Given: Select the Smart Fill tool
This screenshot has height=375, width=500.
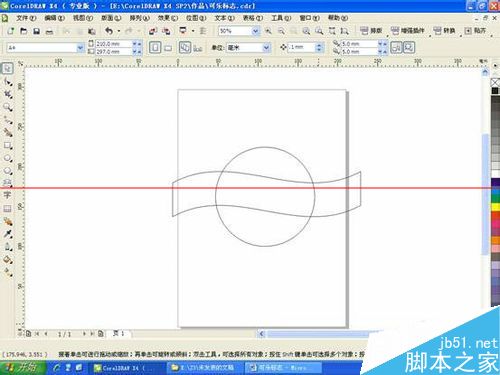Looking at the screenshot, I should point(7,132).
